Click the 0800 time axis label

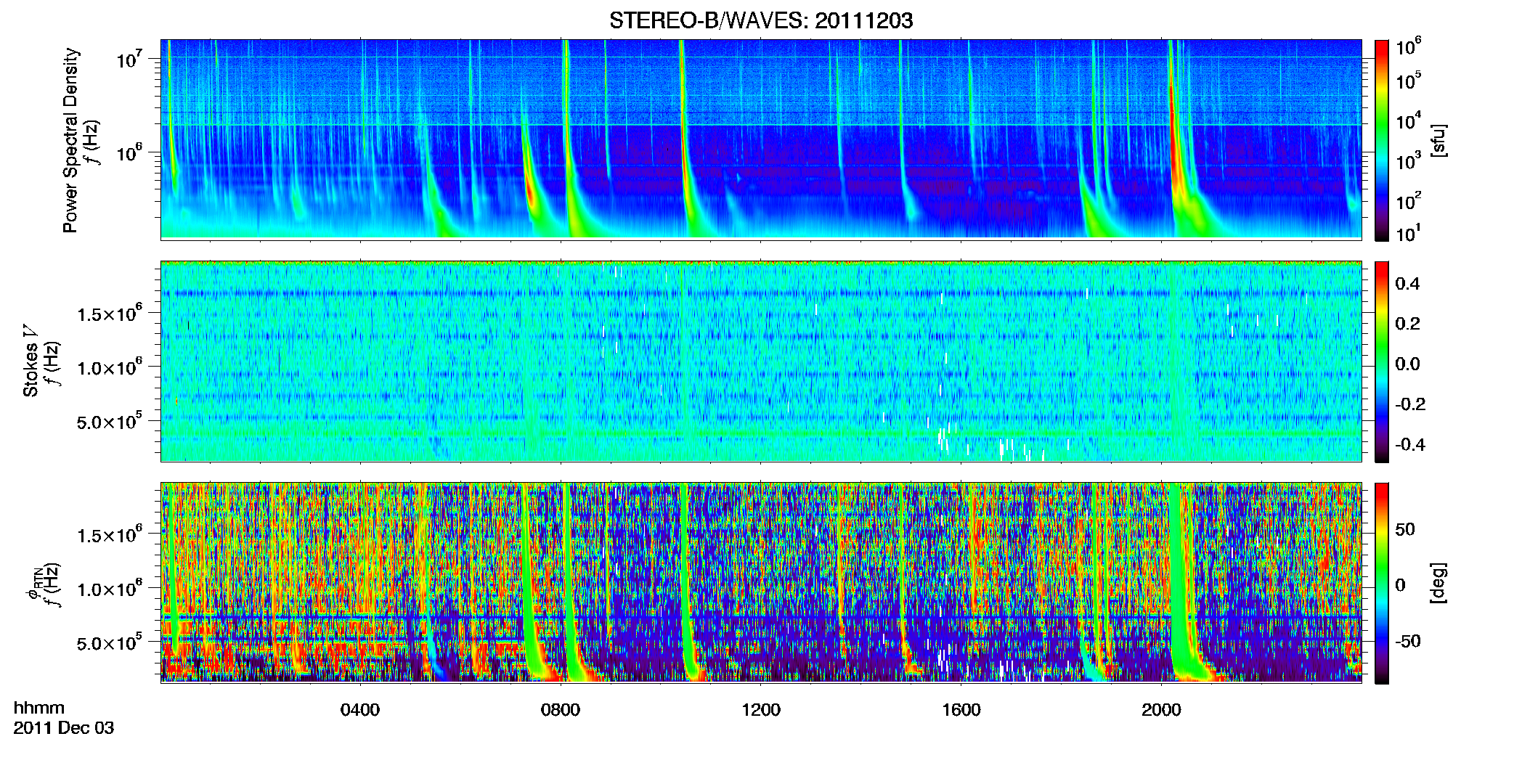(561, 710)
